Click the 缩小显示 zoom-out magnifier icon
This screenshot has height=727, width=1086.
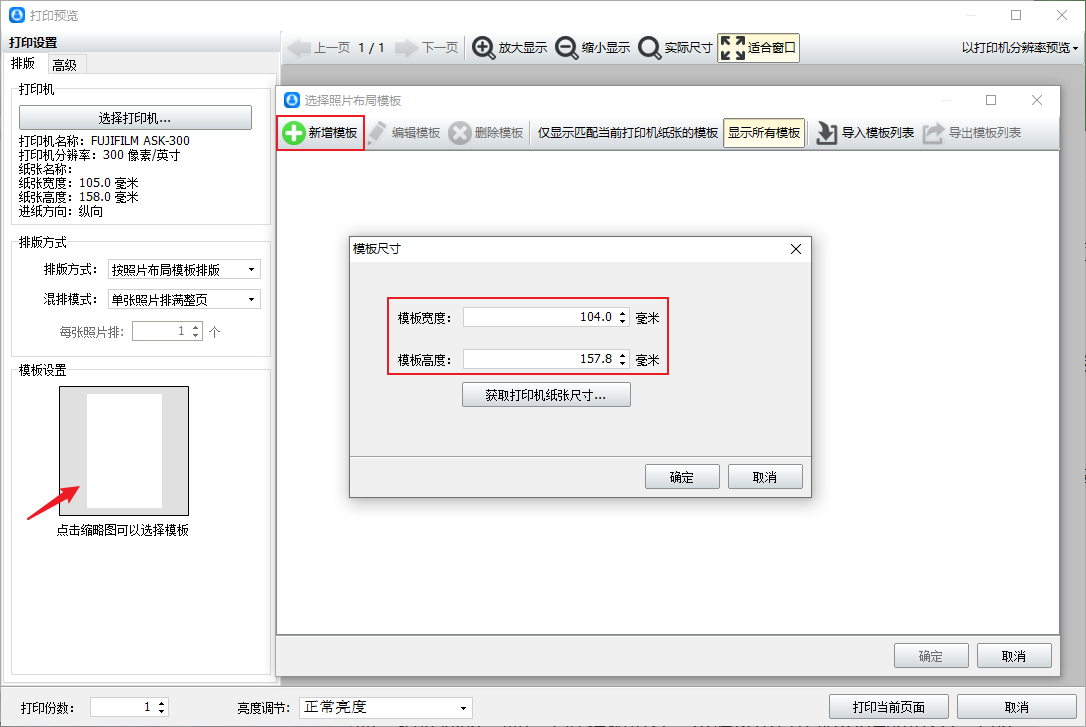567,48
